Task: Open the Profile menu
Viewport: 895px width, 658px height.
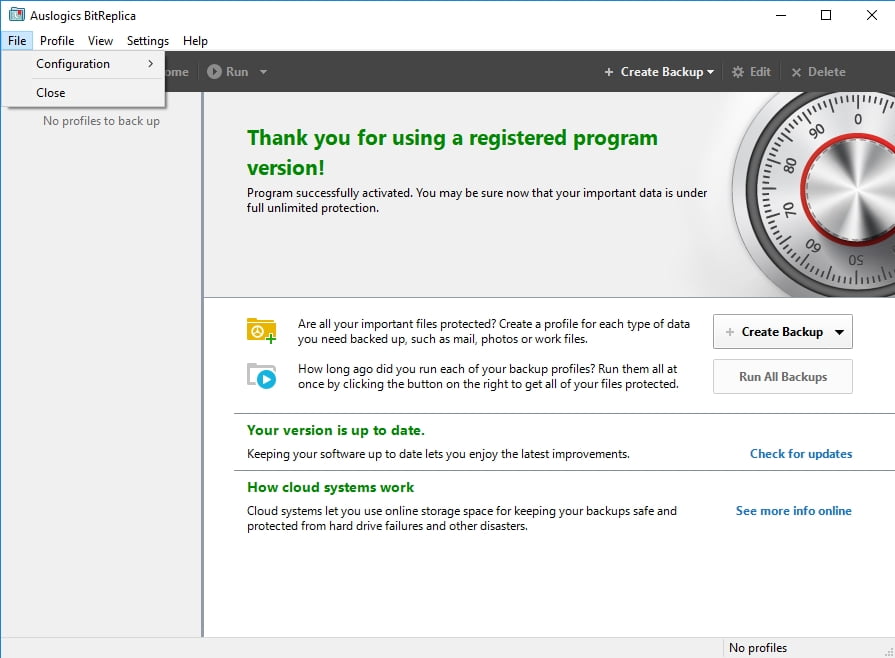Action: tap(57, 41)
